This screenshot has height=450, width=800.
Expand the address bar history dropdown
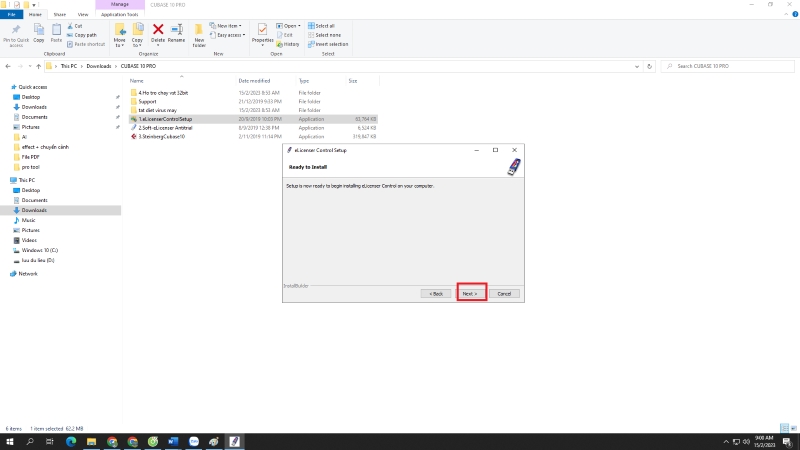pos(637,66)
